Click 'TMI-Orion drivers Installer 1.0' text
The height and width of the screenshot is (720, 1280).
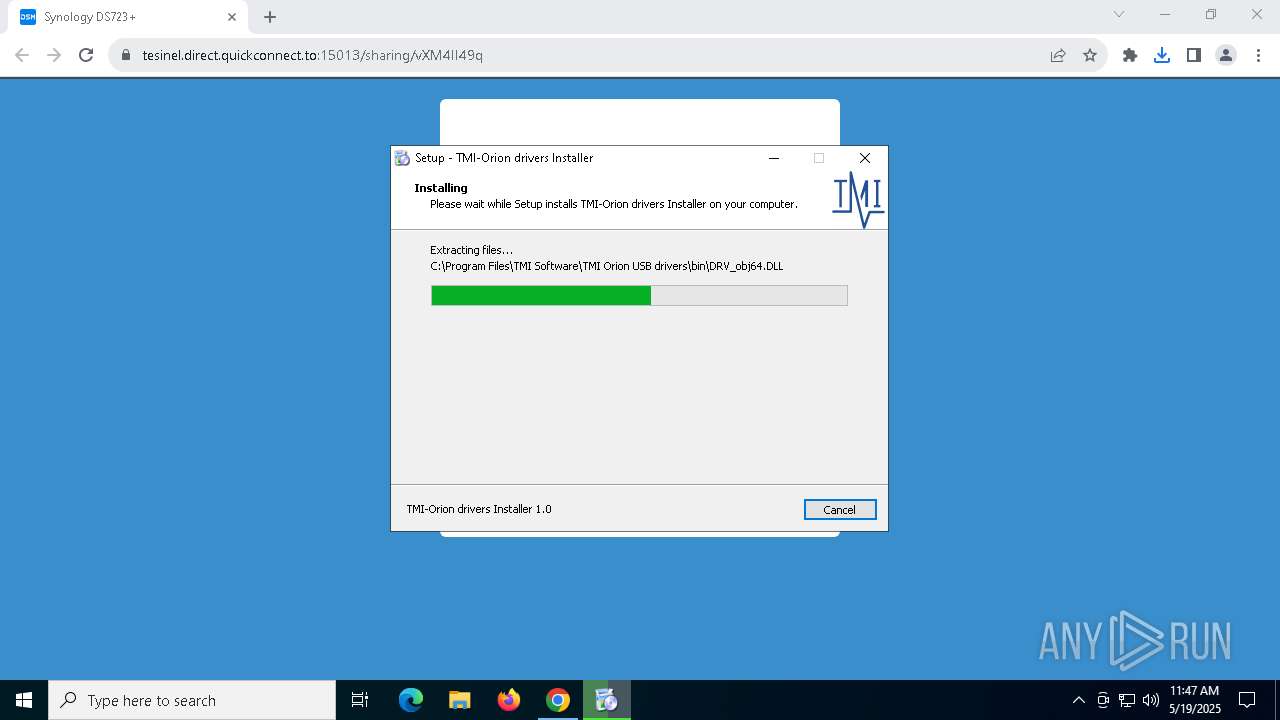click(x=479, y=509)
